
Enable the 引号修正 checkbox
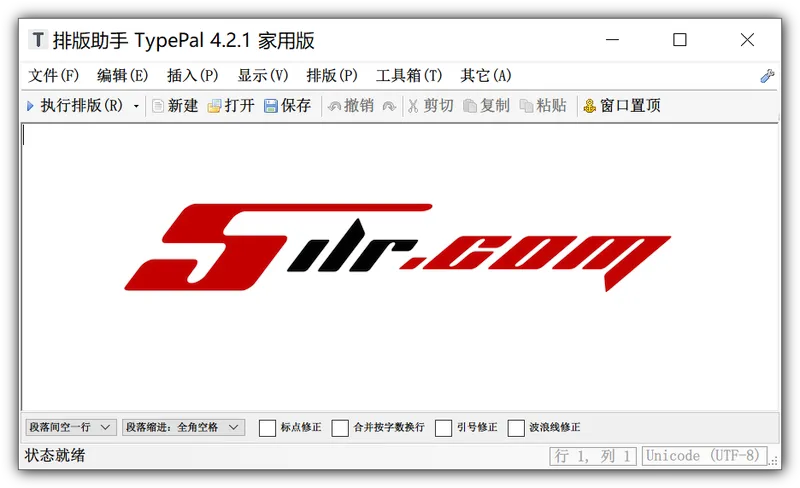tap(443, 428)
